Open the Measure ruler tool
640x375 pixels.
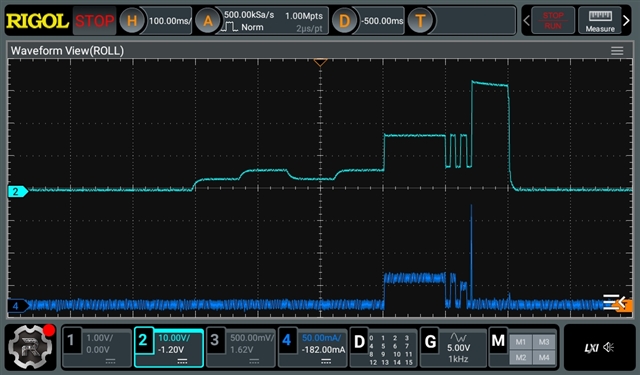pos(600,20)
